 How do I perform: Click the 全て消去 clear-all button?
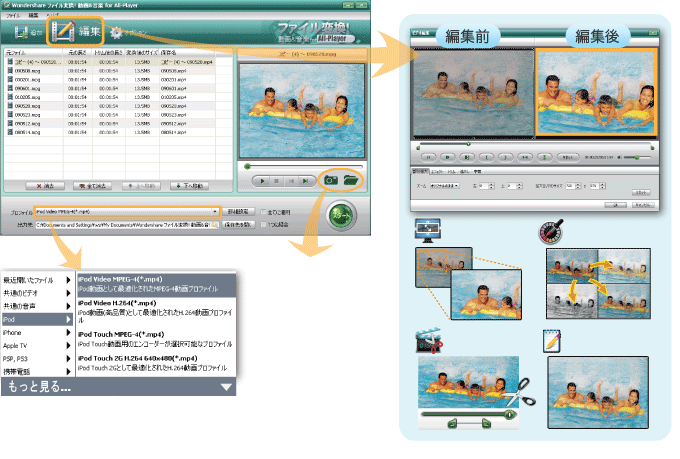(92, 186)
